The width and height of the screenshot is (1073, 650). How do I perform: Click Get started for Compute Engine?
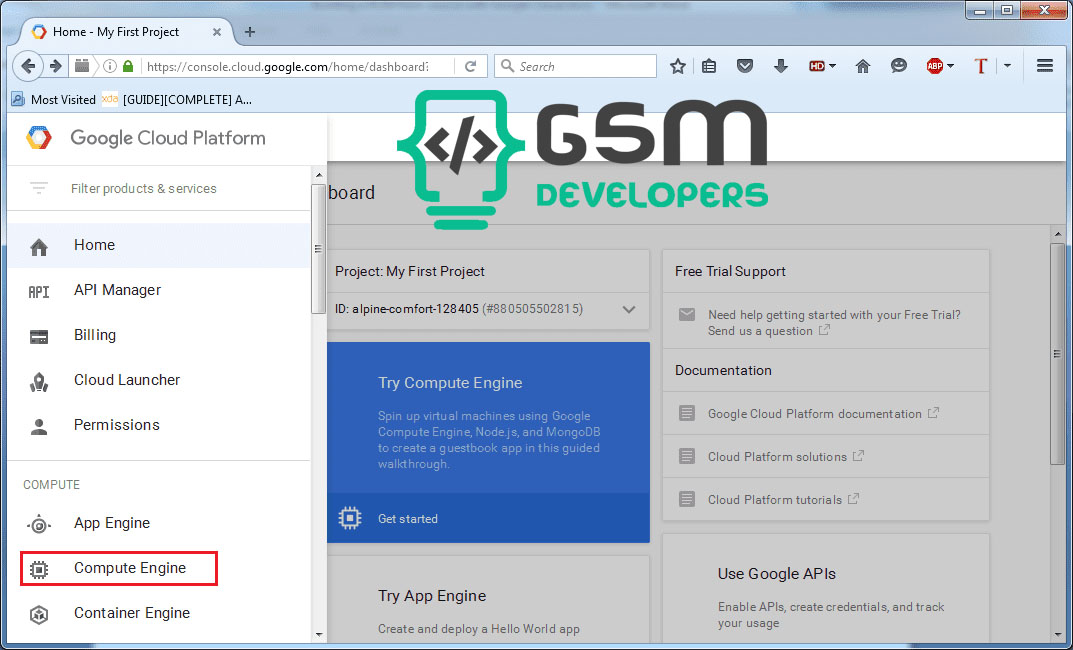tap(408, 519)
